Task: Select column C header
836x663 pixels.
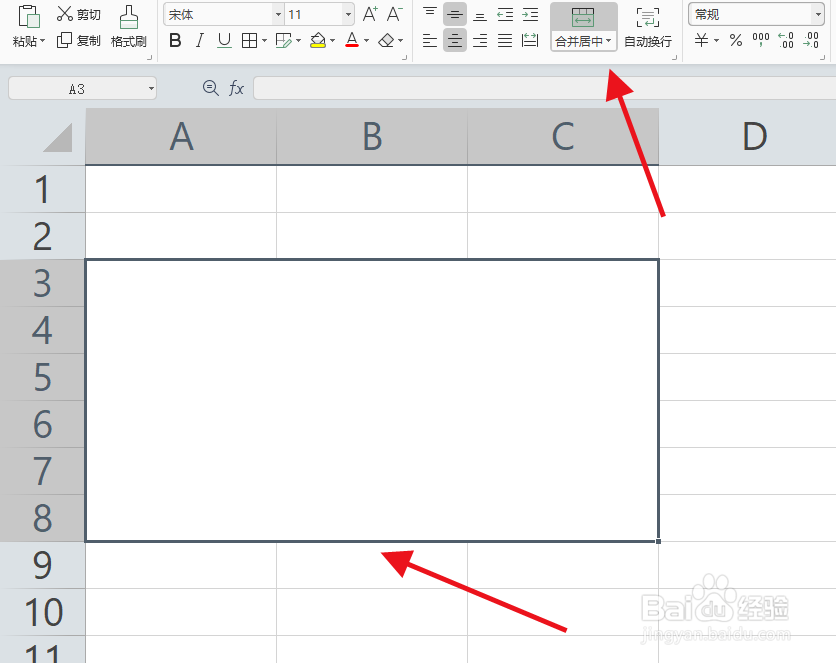Action: pos(563,136)
